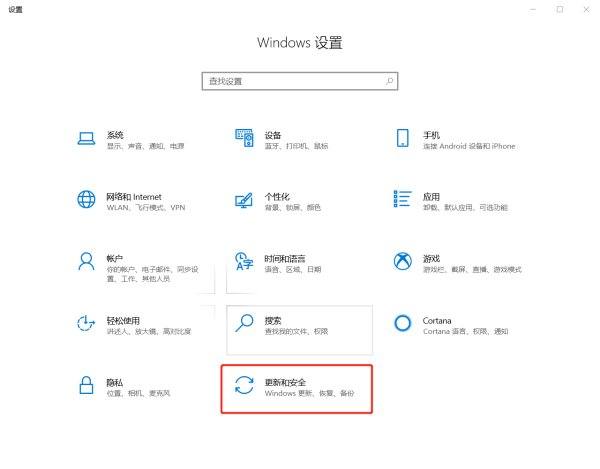Click the '位置、相机、麦克风' description
Screen dimensions: 600x469
pos(138,393)
